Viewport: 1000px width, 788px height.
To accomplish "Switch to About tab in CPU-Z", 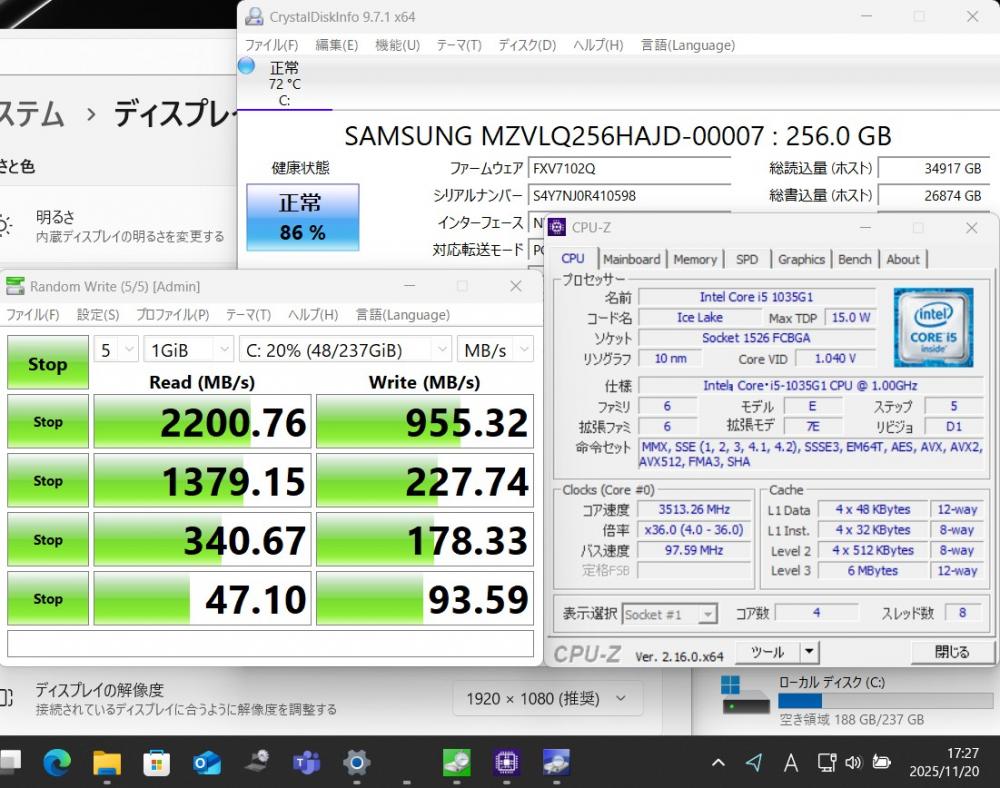I will (x=902, y=259).
